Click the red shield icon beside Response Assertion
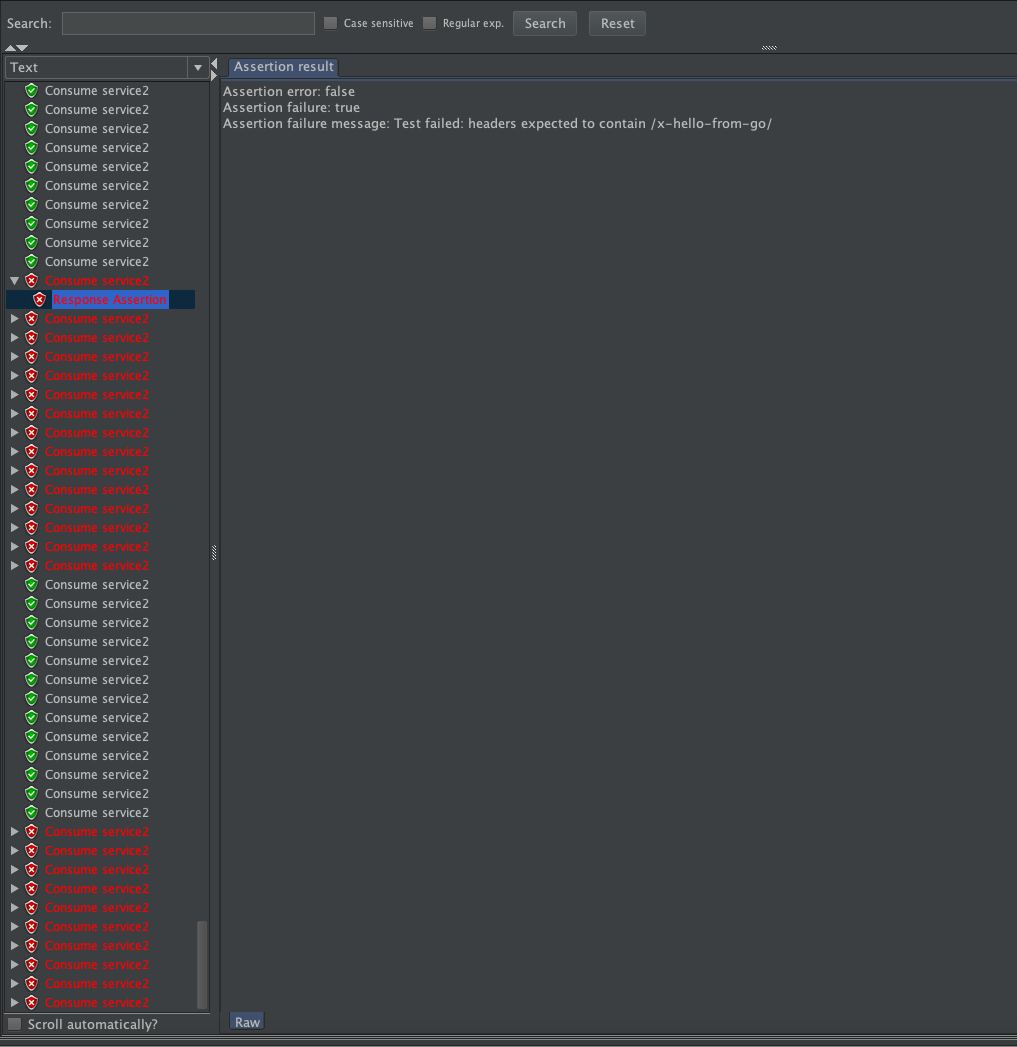The height and width of the screenshot is (1047, 1017). (x=39, y=300)
